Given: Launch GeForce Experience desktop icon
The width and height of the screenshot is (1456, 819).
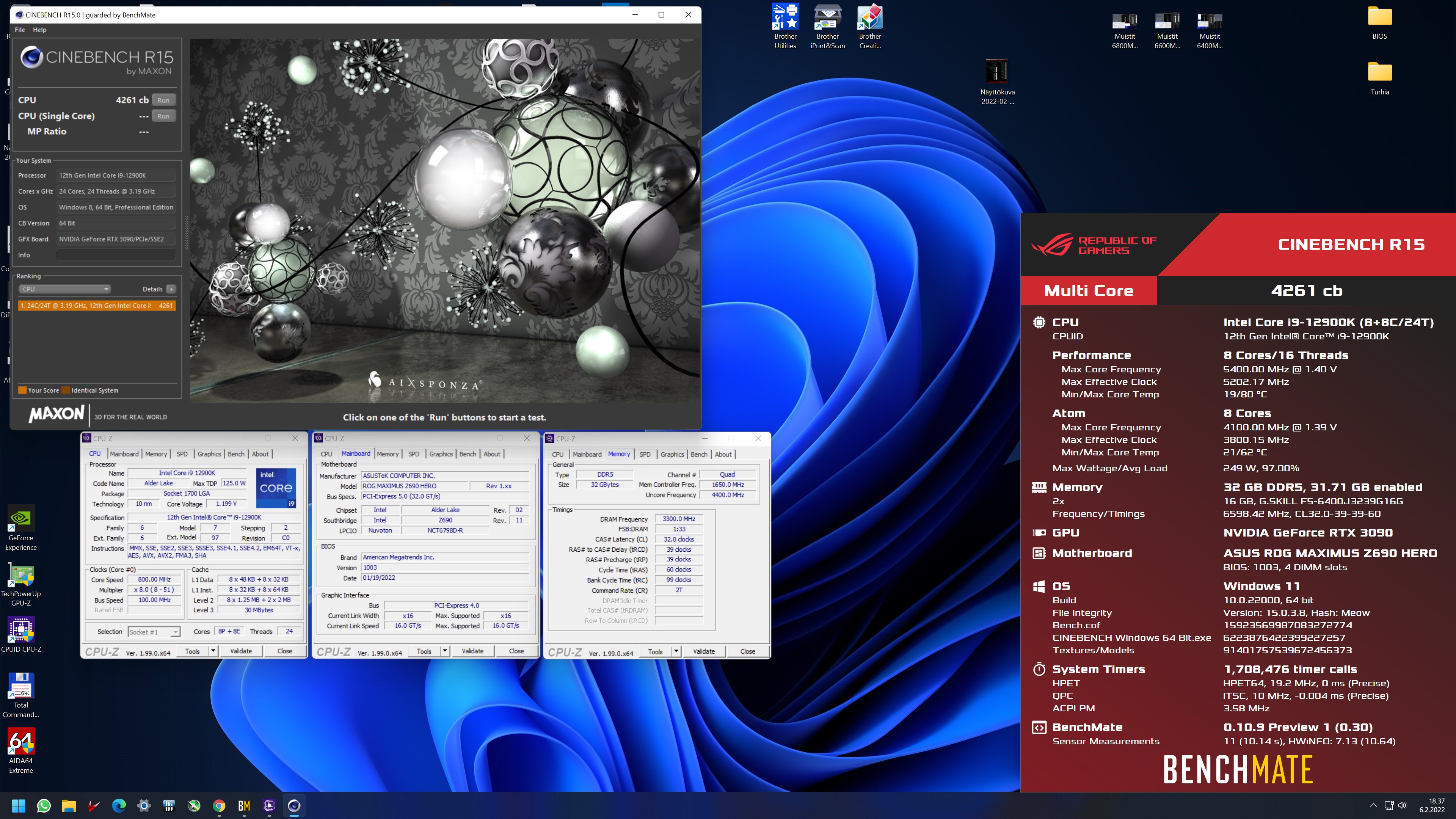Looking at the screenshot, I should [x=21, y=528].
